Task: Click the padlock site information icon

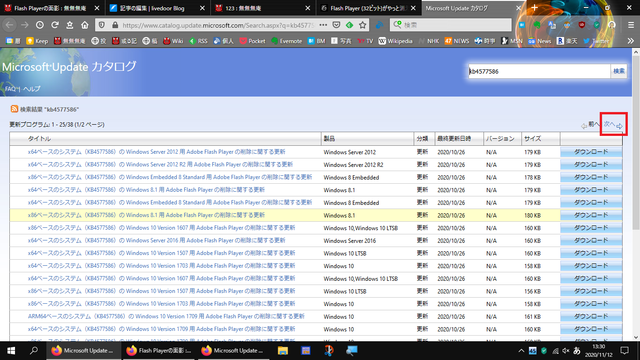Action: pos(115,25)
